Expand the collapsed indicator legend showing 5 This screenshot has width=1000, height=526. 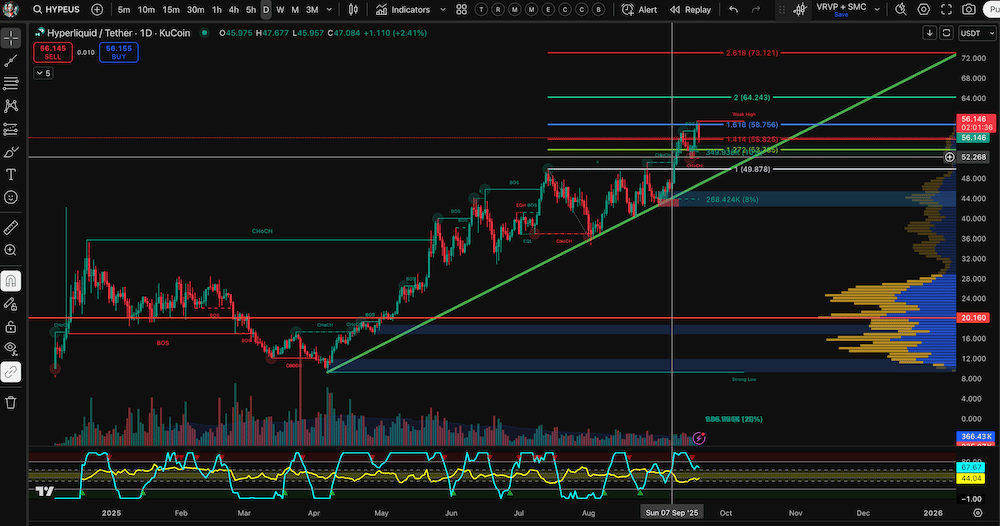43,73
